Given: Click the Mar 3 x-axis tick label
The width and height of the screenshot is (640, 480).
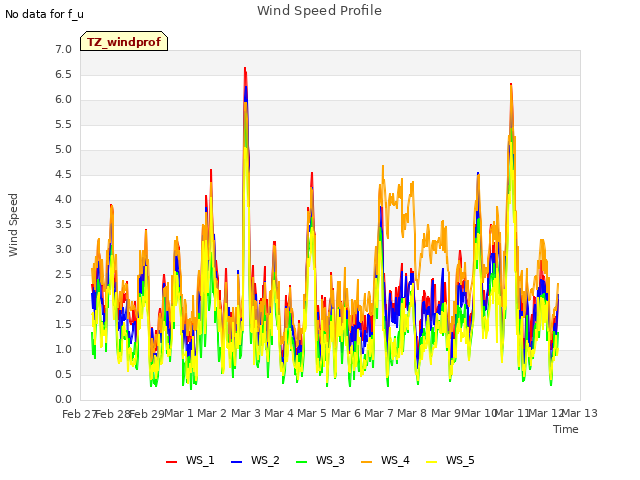Looking at the screenshot, I should pos(246,413).
